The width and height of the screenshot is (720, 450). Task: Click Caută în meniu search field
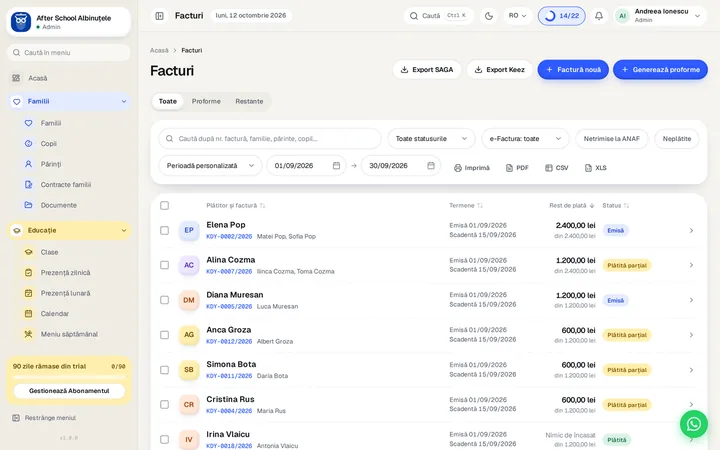[69, 53]
